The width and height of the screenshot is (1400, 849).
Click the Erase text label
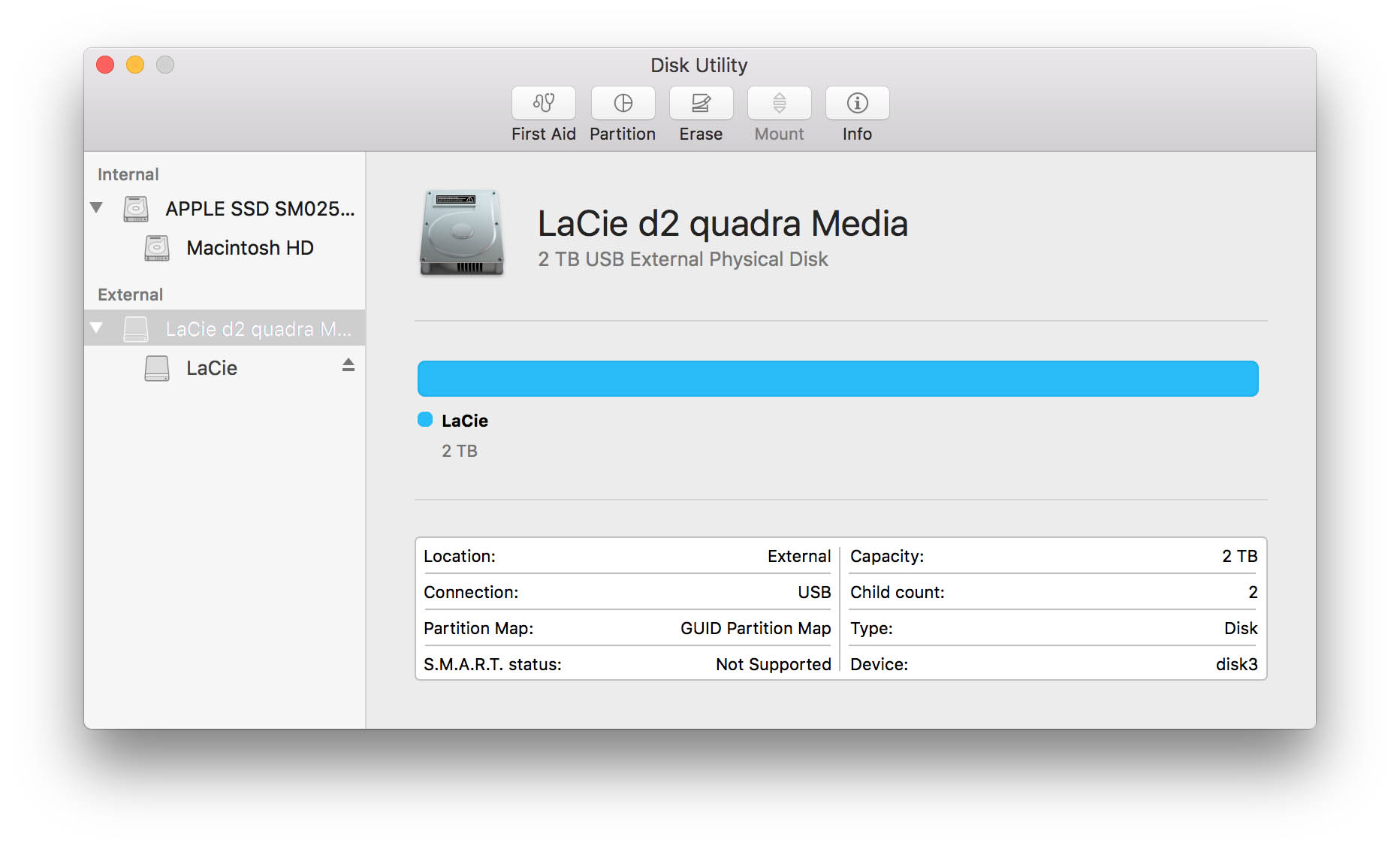pos(701,134)
